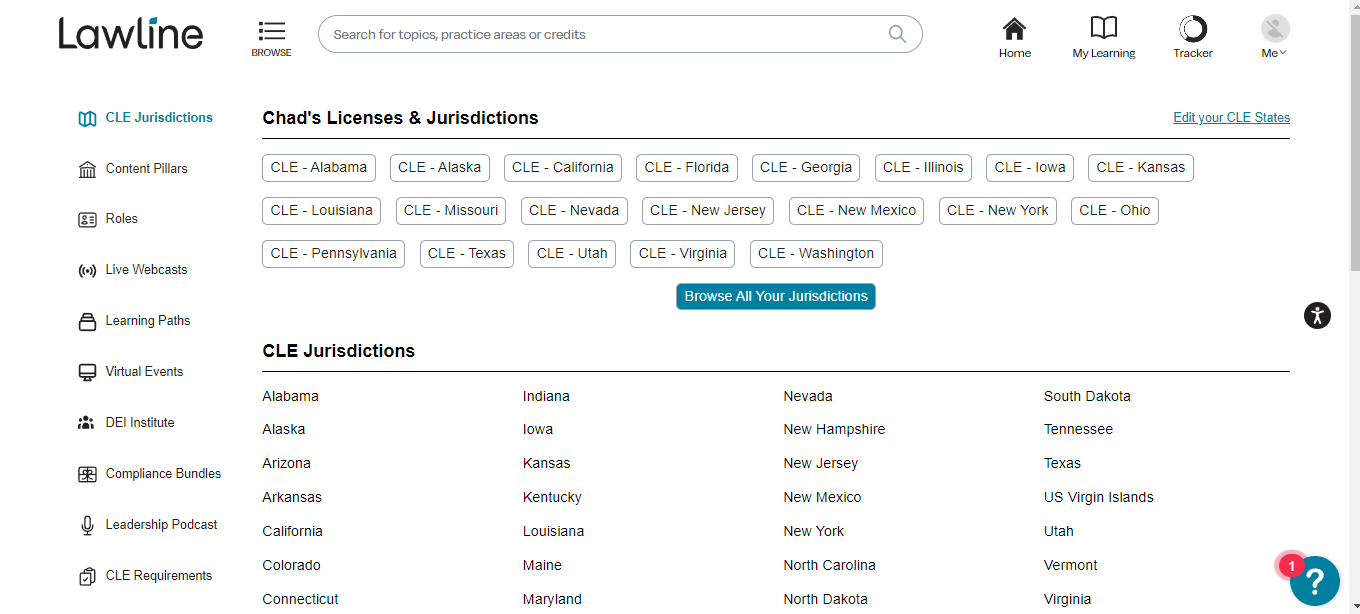Click the DEI Institute people icon
This screenshot has width=1360, height=614.
coord(87,423)
